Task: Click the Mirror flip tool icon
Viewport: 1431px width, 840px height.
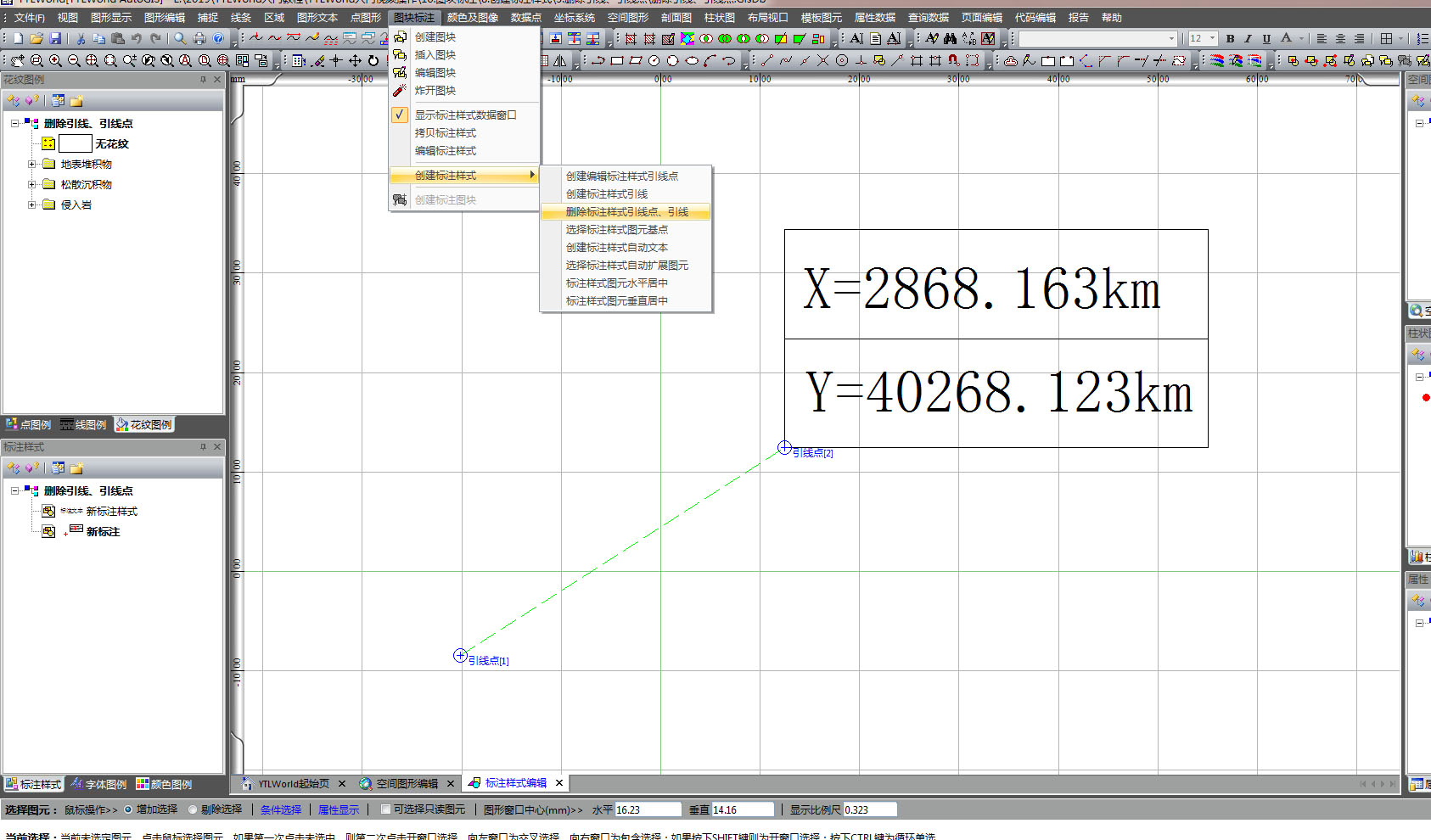Action: 560,60
